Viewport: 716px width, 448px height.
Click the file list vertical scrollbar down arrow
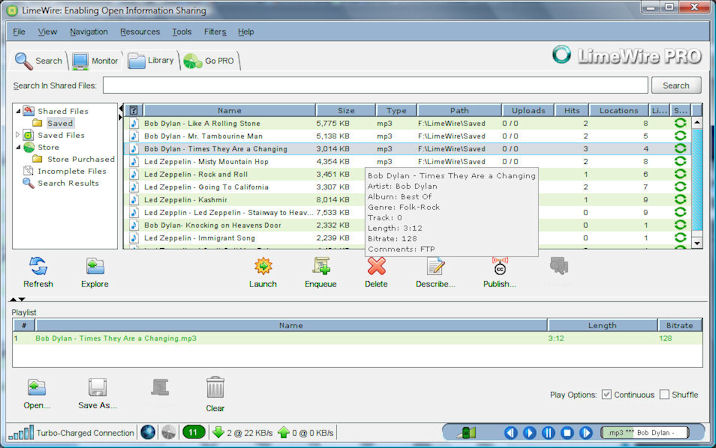[697, 243]
